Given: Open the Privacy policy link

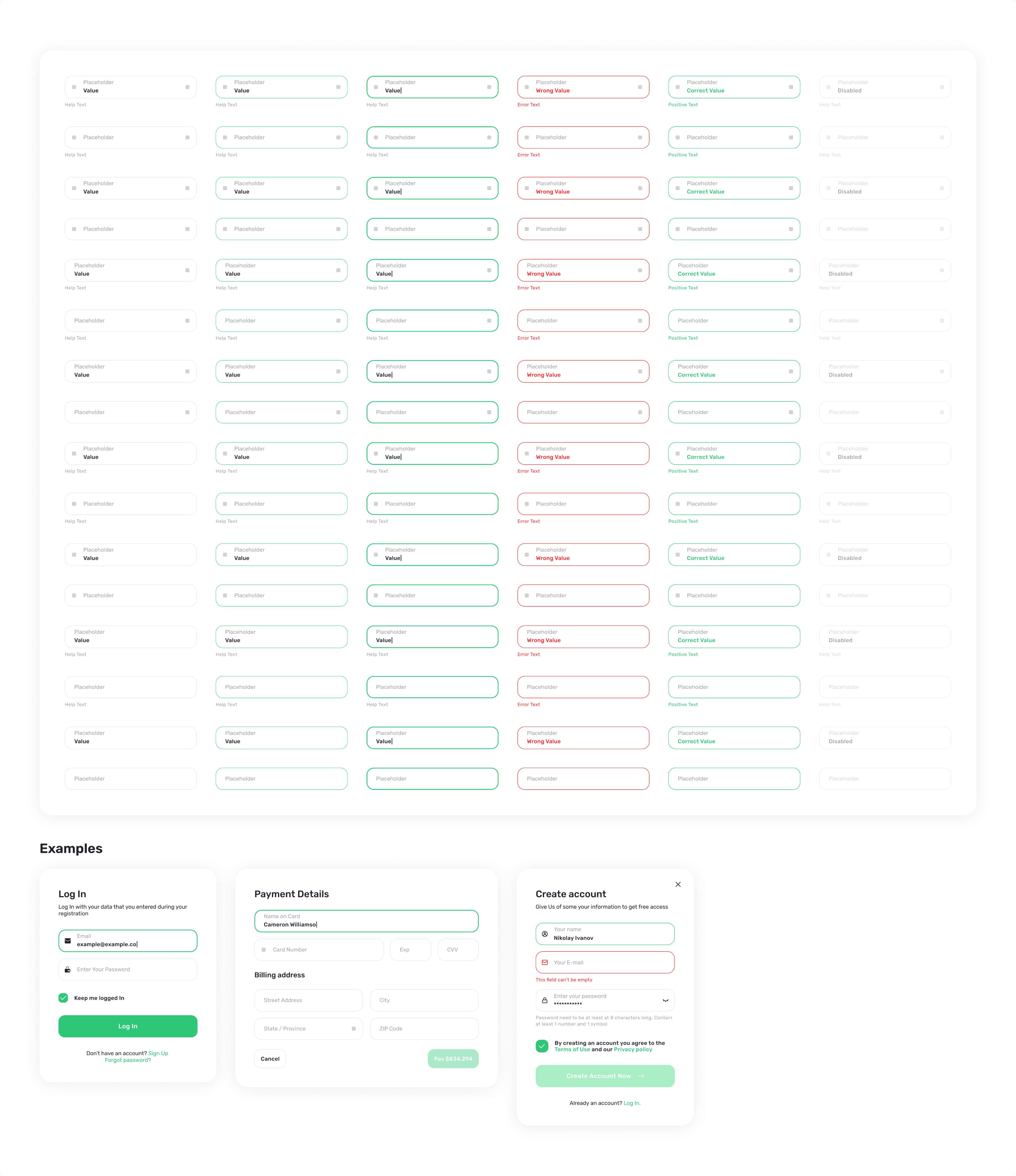Looking at the screenshot, I should pos(633,1049).
